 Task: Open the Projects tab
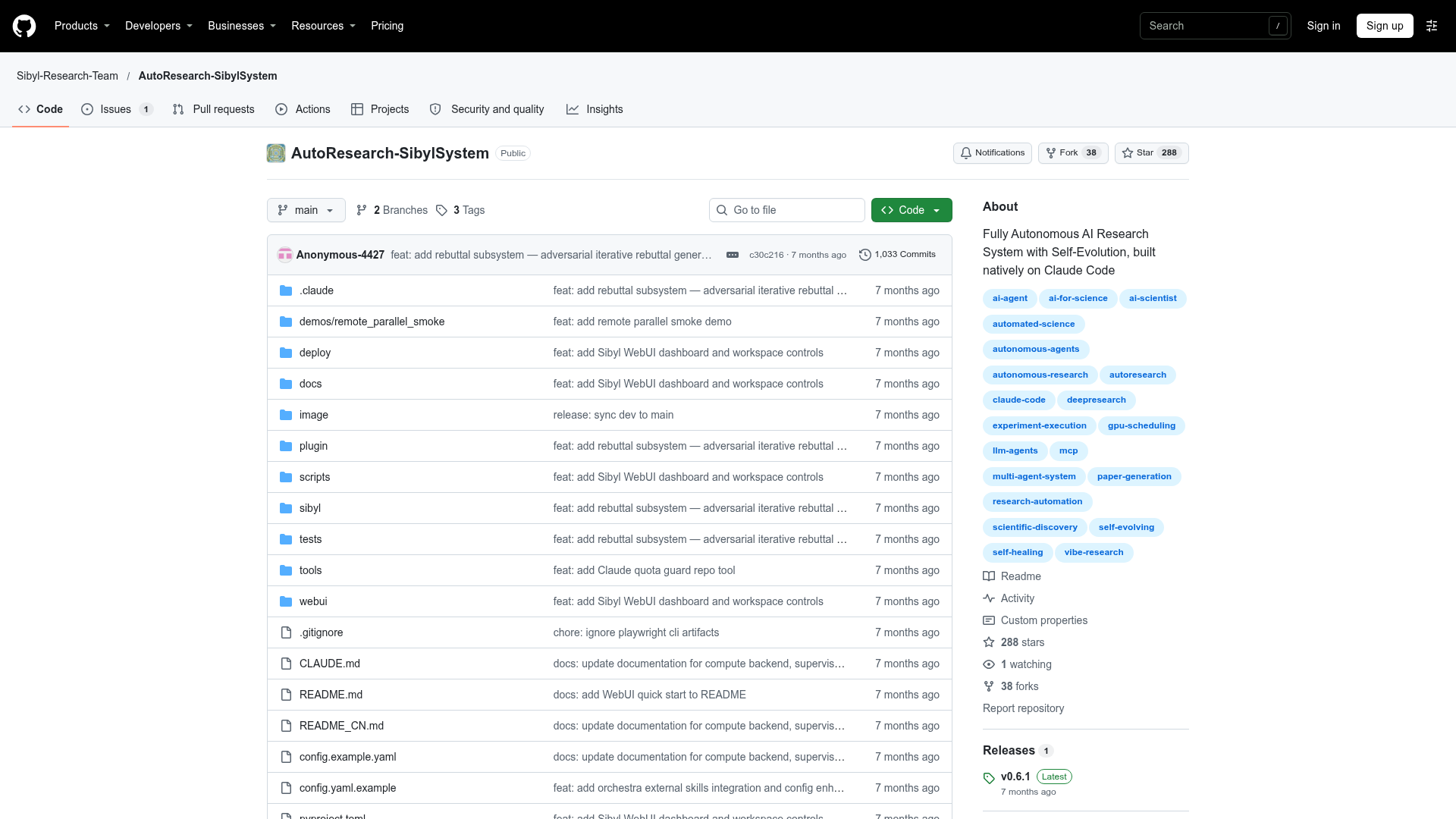pos(380,109)
